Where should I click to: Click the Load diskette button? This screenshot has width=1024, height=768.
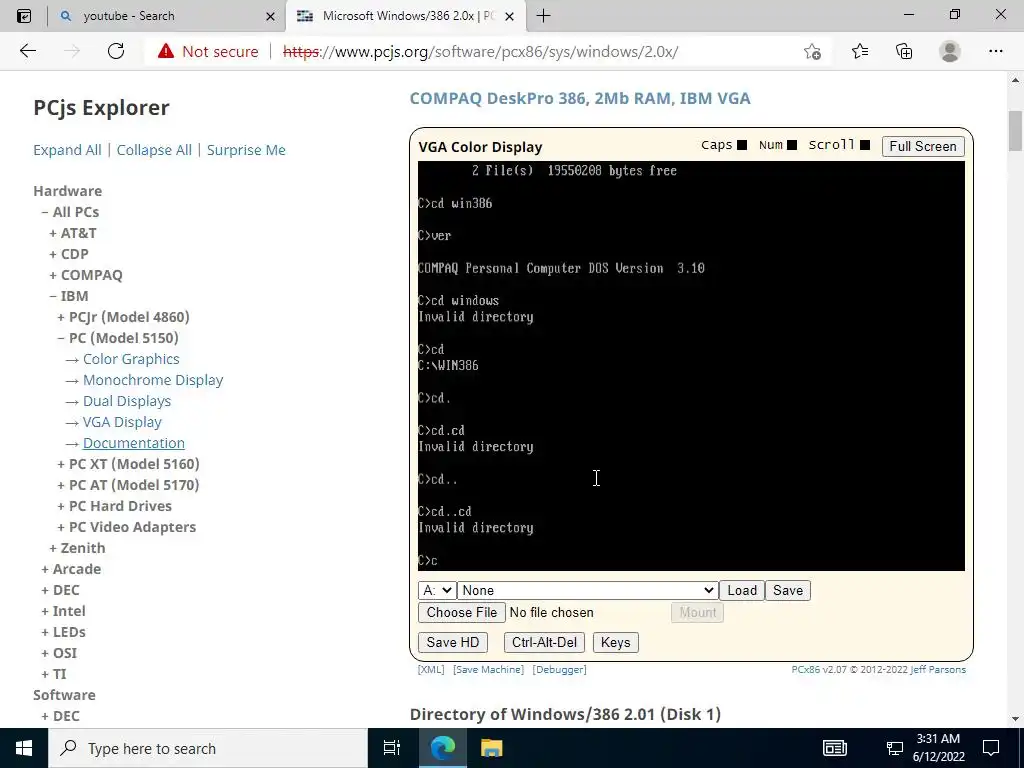pyautogui.click(x=742, y=590)
